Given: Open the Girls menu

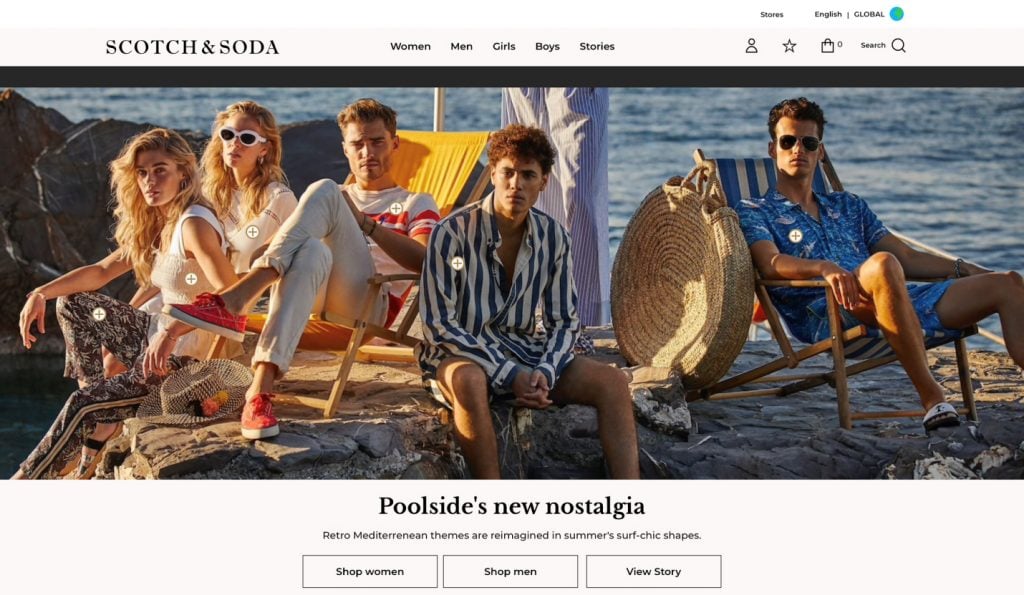Looking at the screenshot, I should click(504, 46).
